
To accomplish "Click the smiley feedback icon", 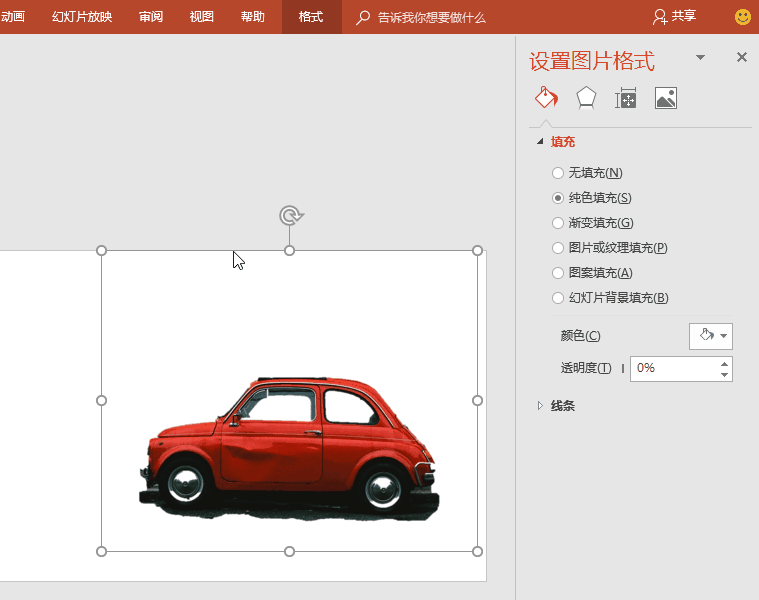I will 743,17.
